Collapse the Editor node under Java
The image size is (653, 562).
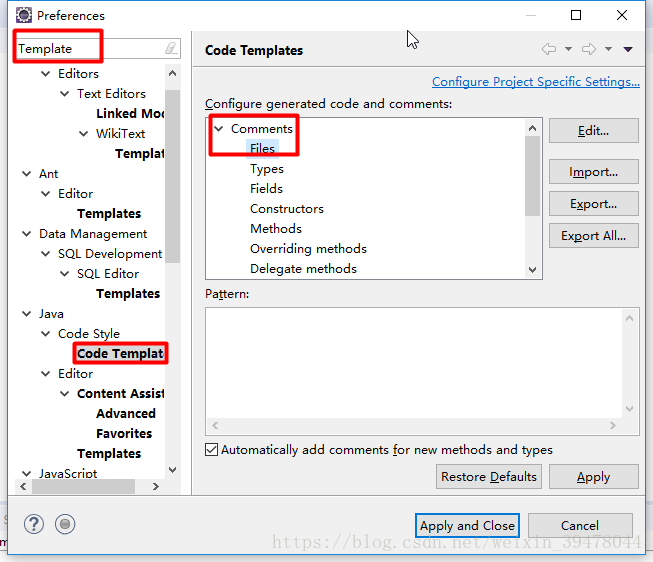pyautogui.click(x=45, y=374)
